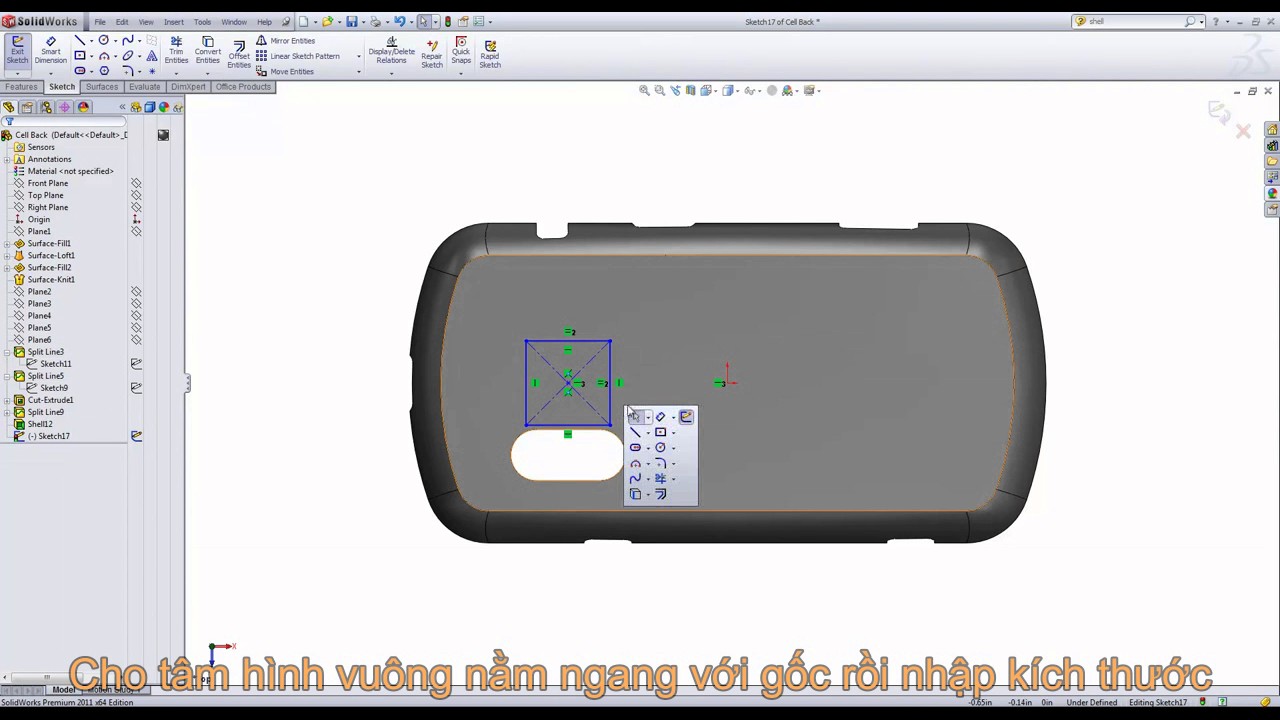Click Mirror Entities command
This screenshot has width=1280, height=720.
pos(285,41)
